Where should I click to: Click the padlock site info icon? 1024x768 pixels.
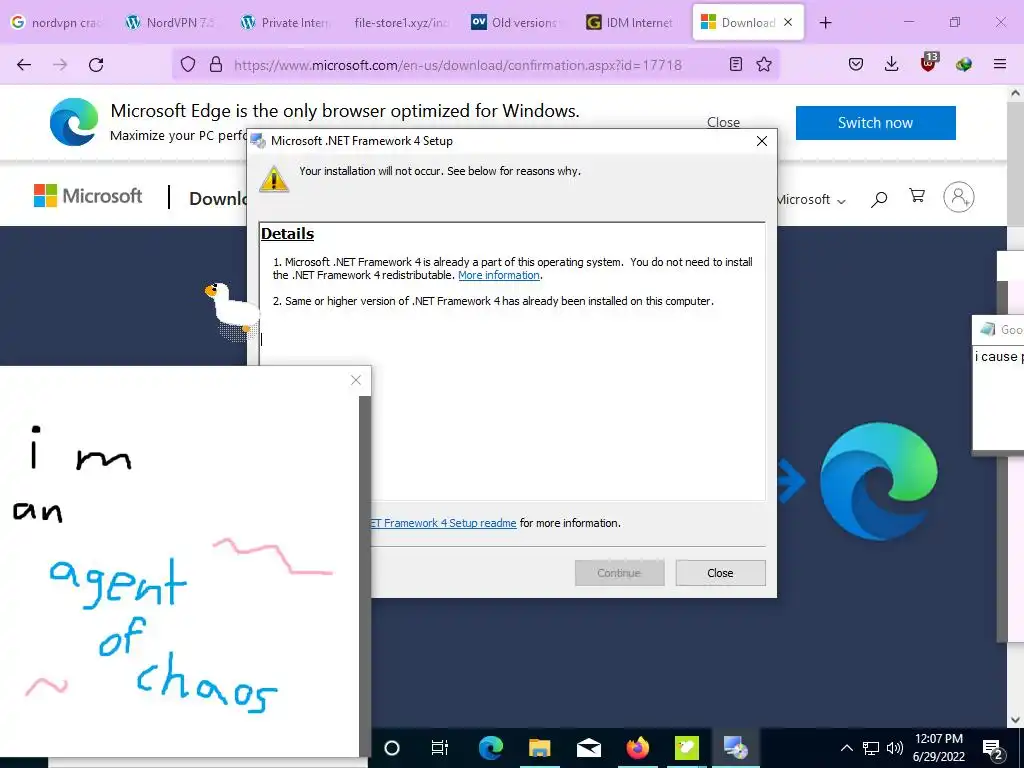[216, 65]
